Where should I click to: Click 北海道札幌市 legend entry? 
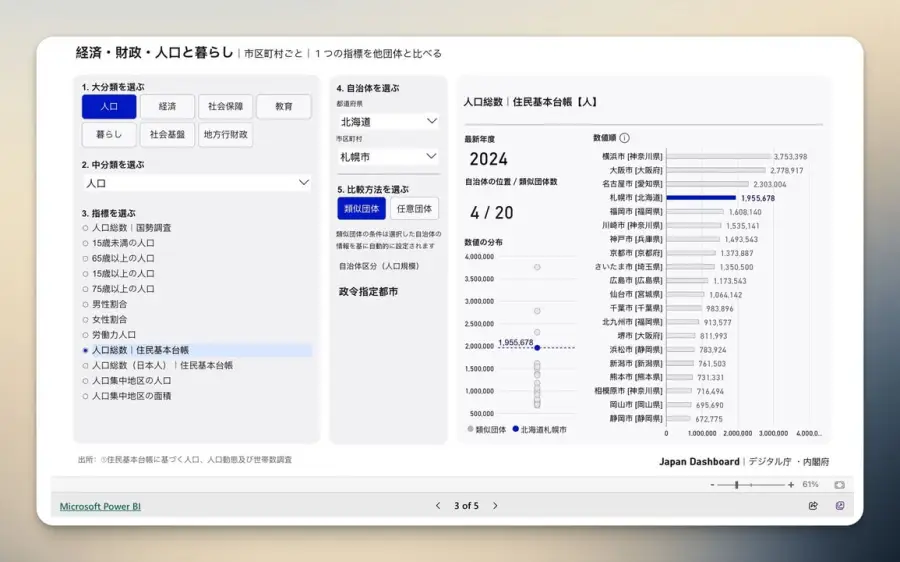tap(540, 429)
